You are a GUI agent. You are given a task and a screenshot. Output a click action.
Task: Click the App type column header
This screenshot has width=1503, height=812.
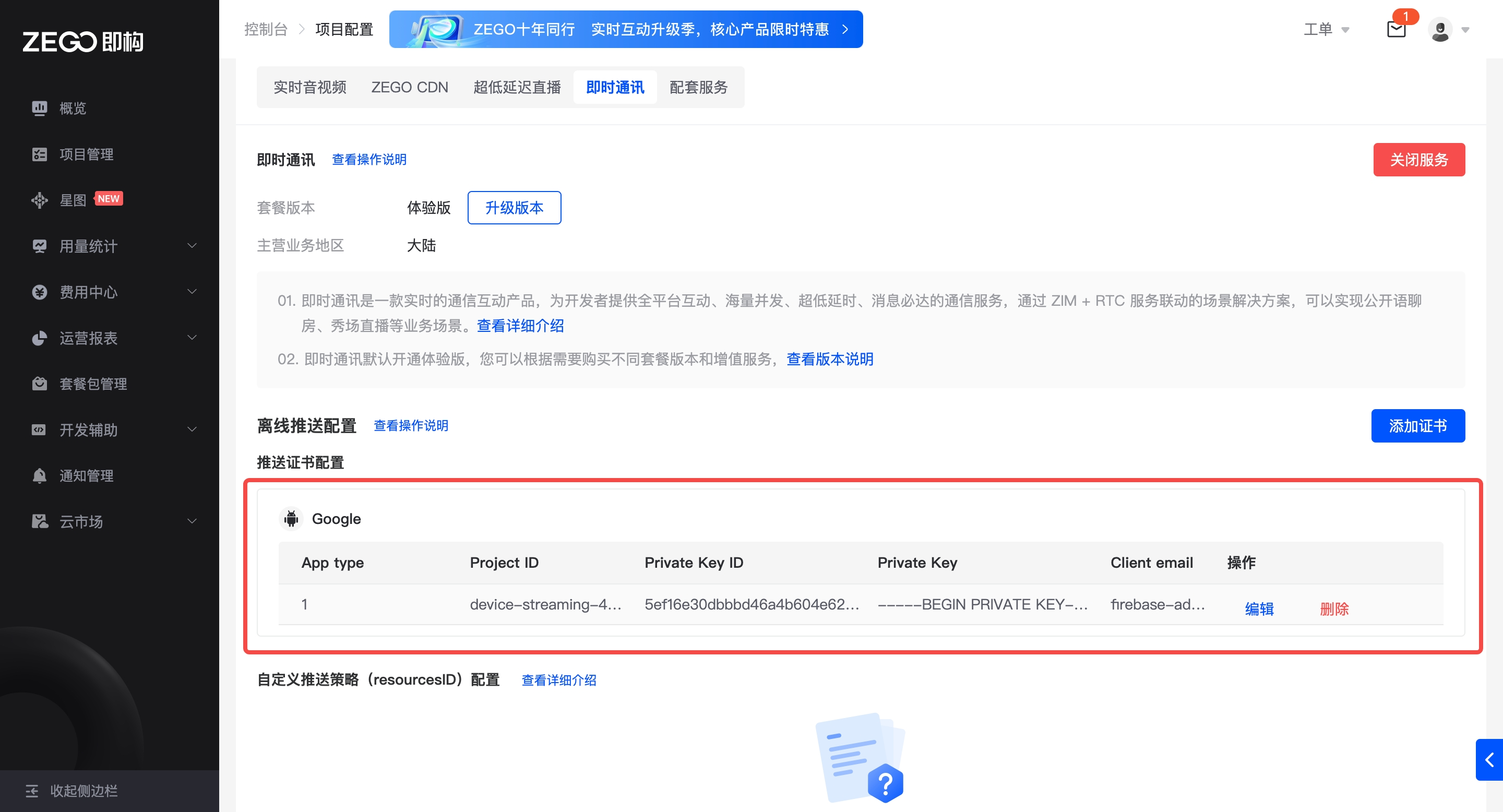[332, 563]
